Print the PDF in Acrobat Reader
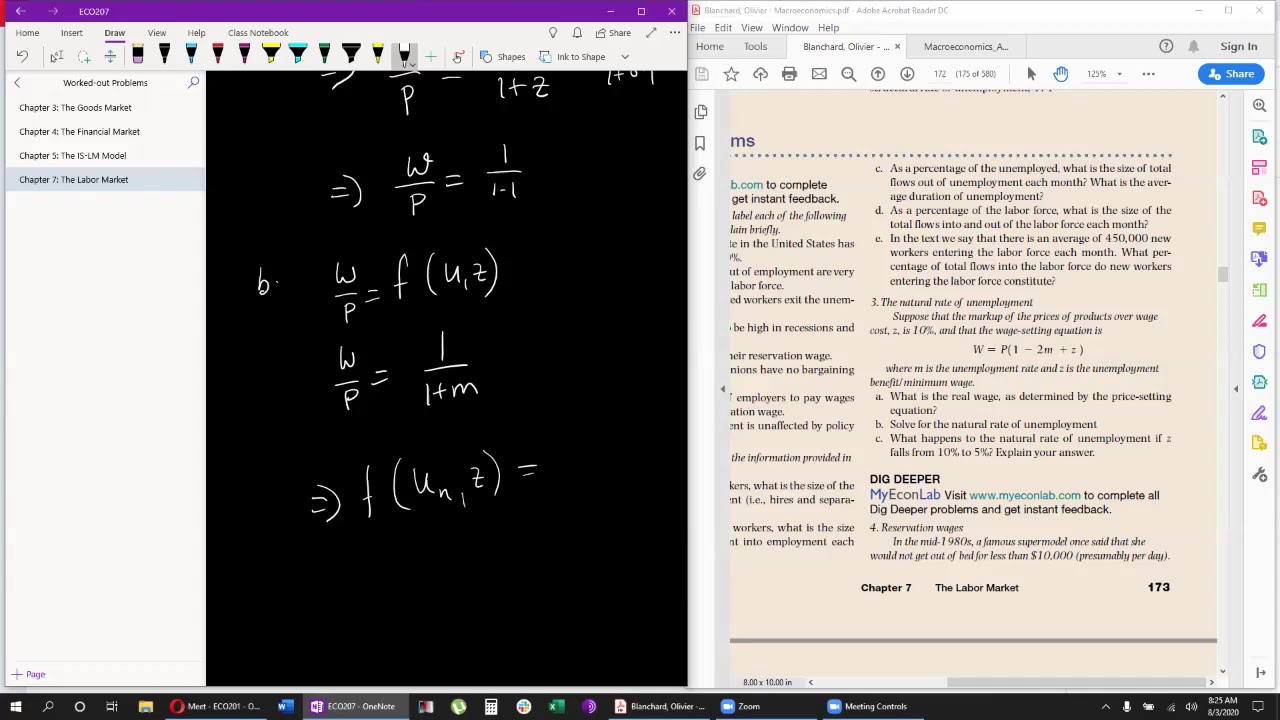 (x=789, y=74)
